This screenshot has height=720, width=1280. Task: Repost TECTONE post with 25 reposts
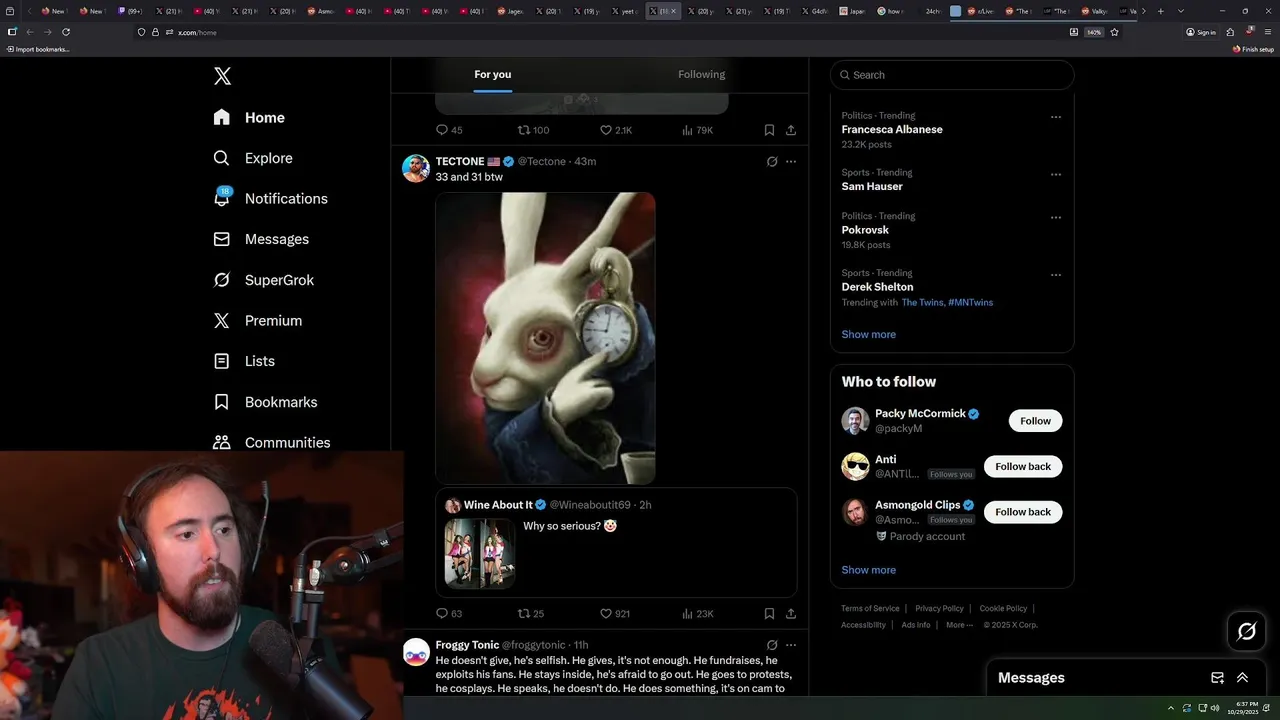pos(531,614)
